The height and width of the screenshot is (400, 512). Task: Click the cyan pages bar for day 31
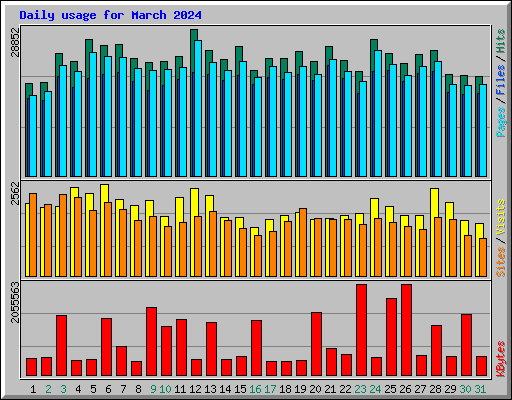(483, 130)
